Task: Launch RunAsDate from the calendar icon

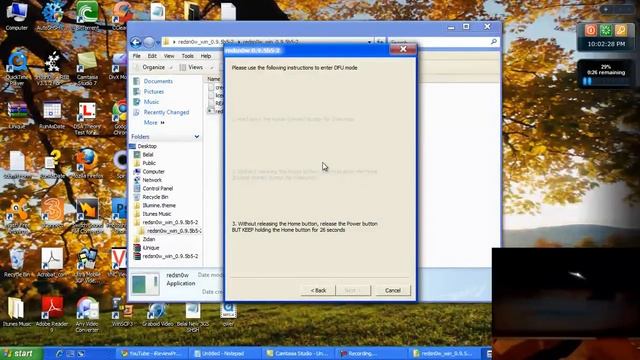Action: [x=52, y=114]
